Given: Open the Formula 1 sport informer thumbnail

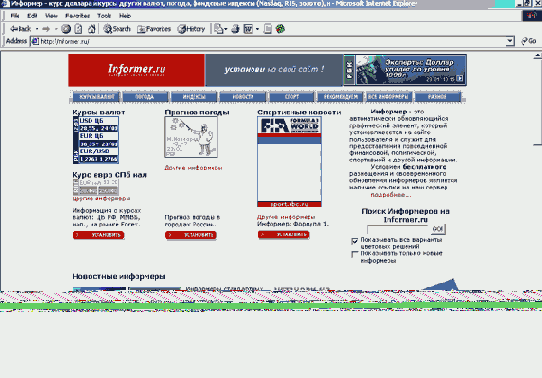Looking at the screenshot, I should (289, 161).
